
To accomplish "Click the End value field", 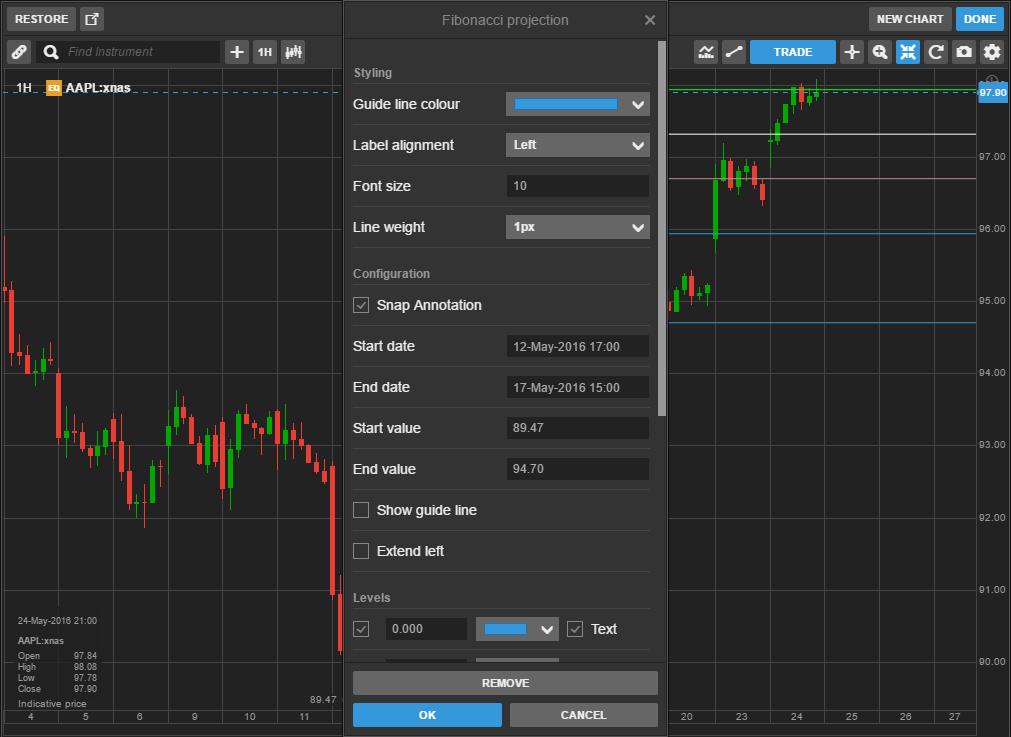I will [x=578, y=469].
